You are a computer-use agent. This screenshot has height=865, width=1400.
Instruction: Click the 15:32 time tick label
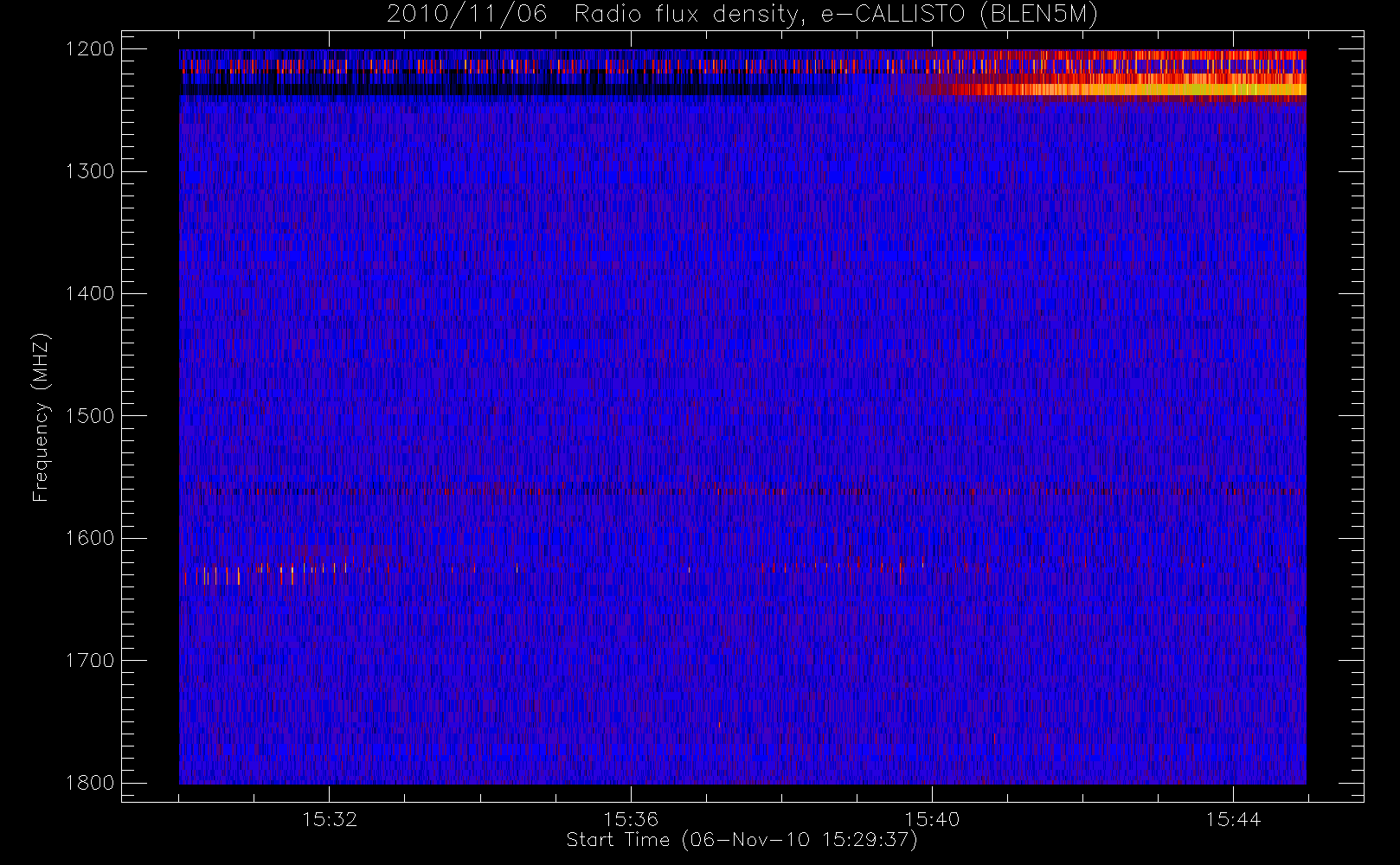330,819
